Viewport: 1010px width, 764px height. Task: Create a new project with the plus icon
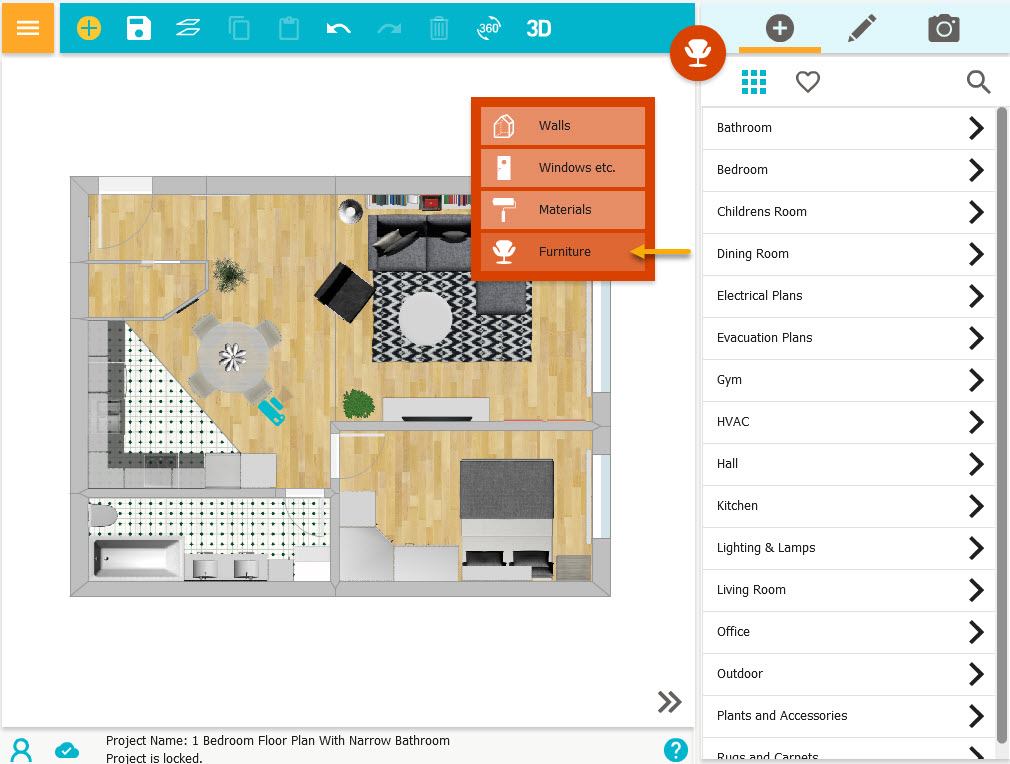click(88, 28)
